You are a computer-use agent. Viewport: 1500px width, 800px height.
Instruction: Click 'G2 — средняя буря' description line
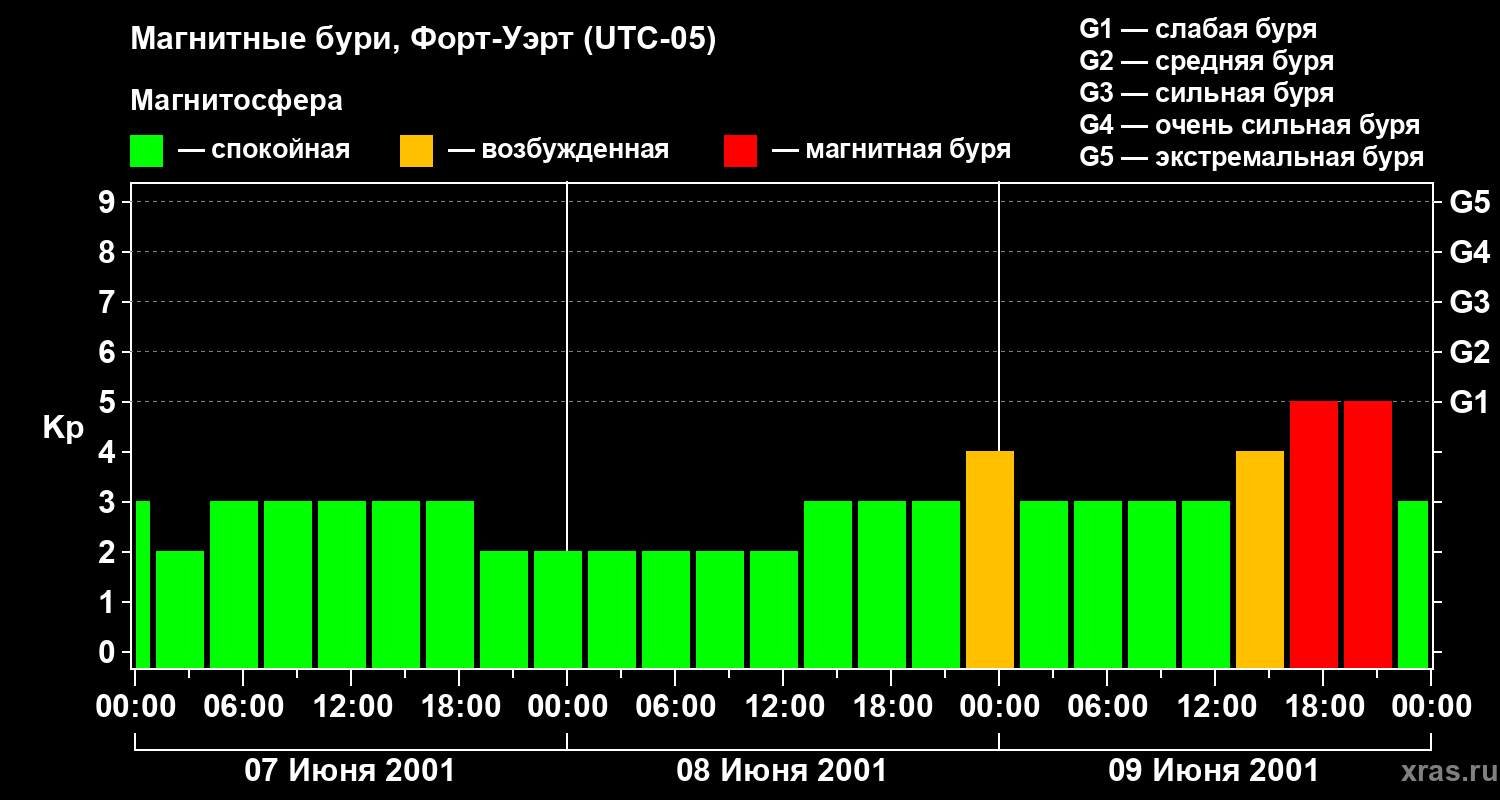[x=1207, y=60]
